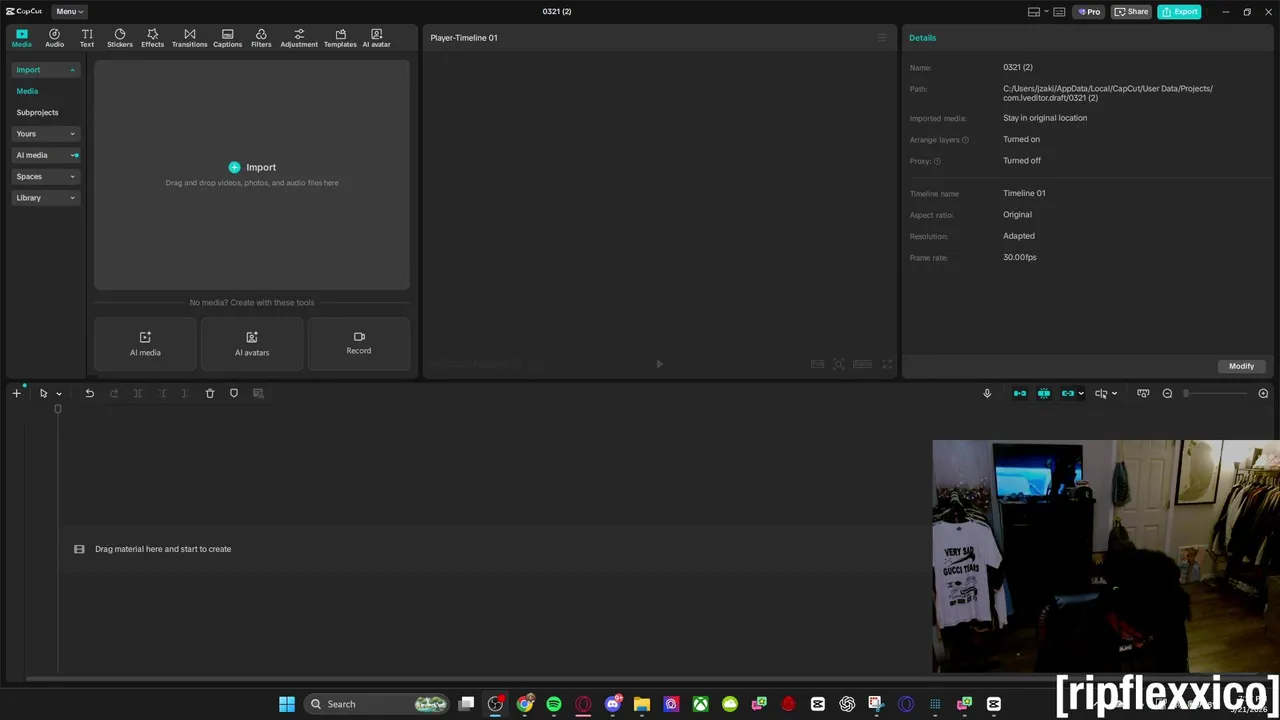Open the AI media creation tool
Screen dimensions: 1280x720
pyautogui.click(x=145, y=343)
